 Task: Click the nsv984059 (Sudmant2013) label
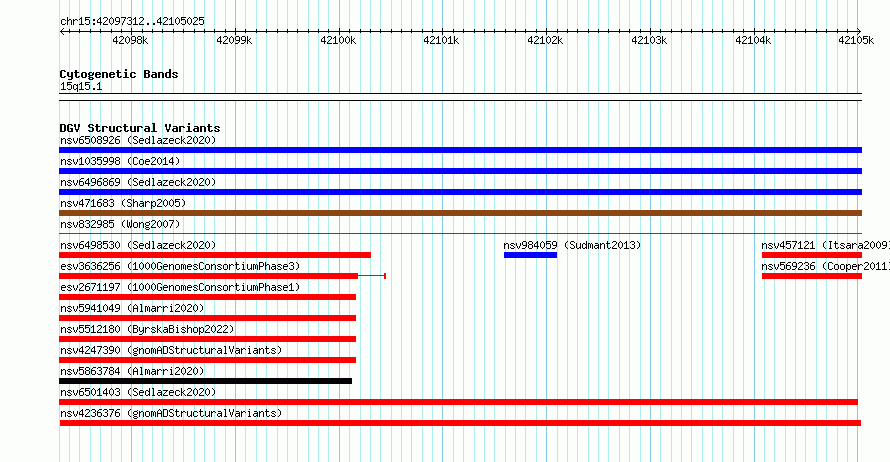(572, 245)
